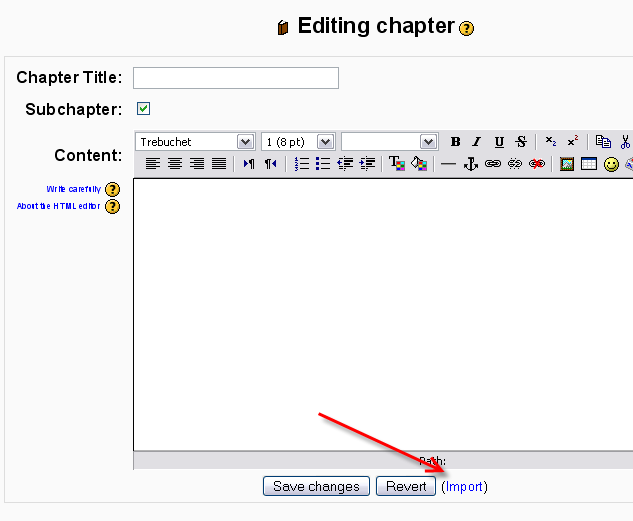Viewport: 633px width, 521px height.
Task: Open the smiley emoticon picker
Action: coord(611,164)
